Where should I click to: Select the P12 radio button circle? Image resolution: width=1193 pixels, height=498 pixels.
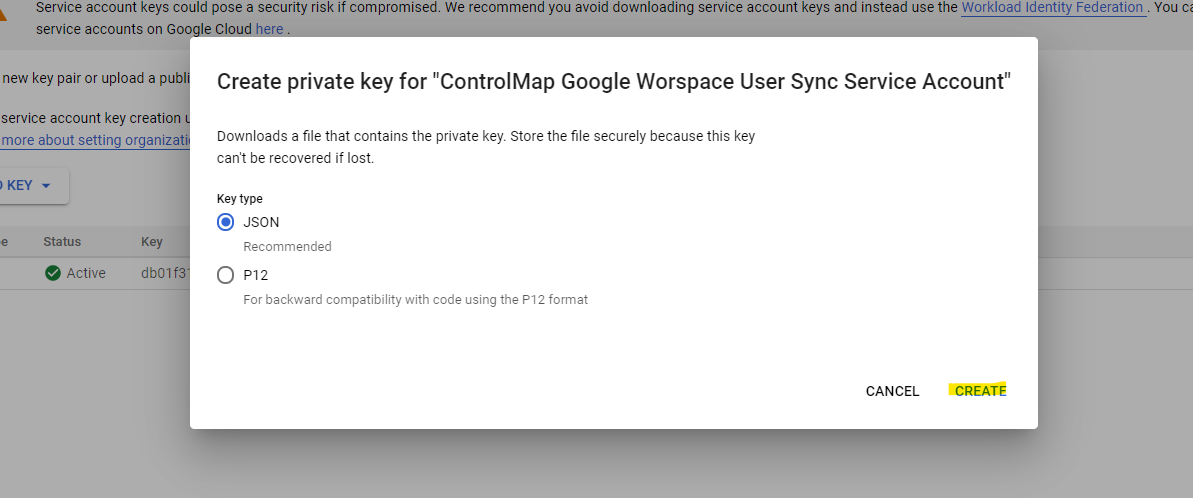pos(226,275)
